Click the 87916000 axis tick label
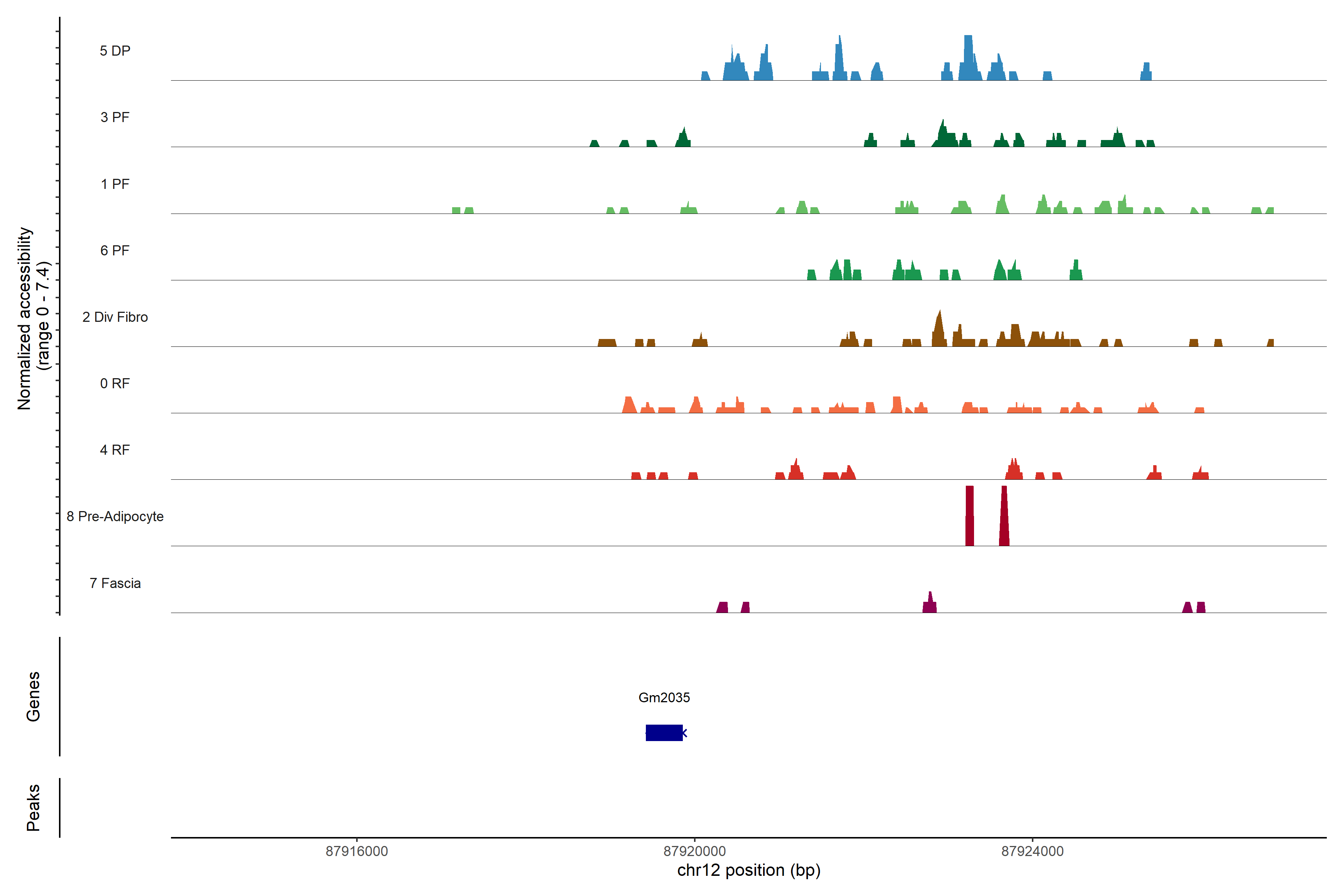This screenshot has height=896, width=1344. tap(357, 851)
